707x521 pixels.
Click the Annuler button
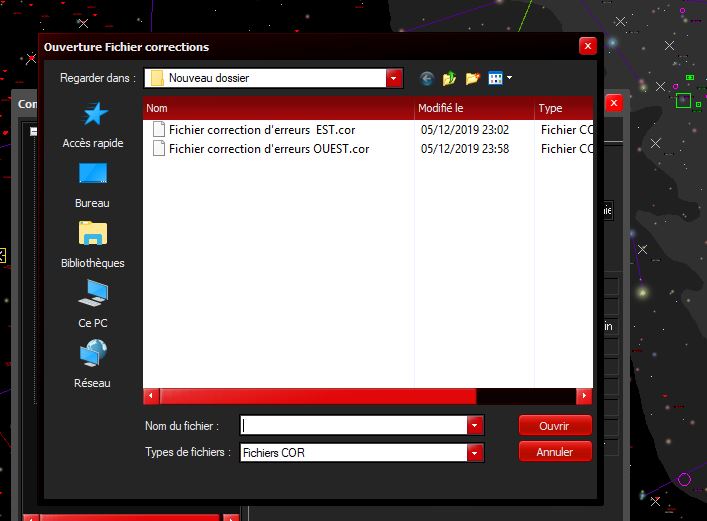(x=555, y=453)
